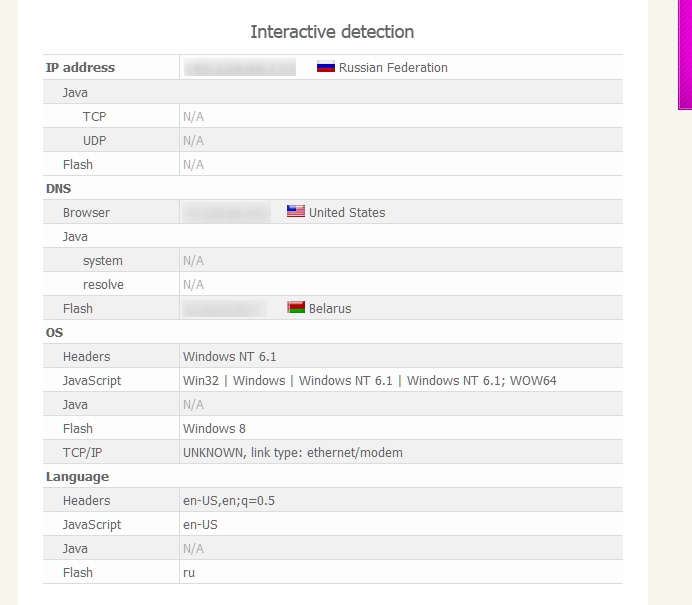Click the Flash language value ru
The width and height of the screenshot is (692, 605).
pyautogui.click(x=189, y=573)
